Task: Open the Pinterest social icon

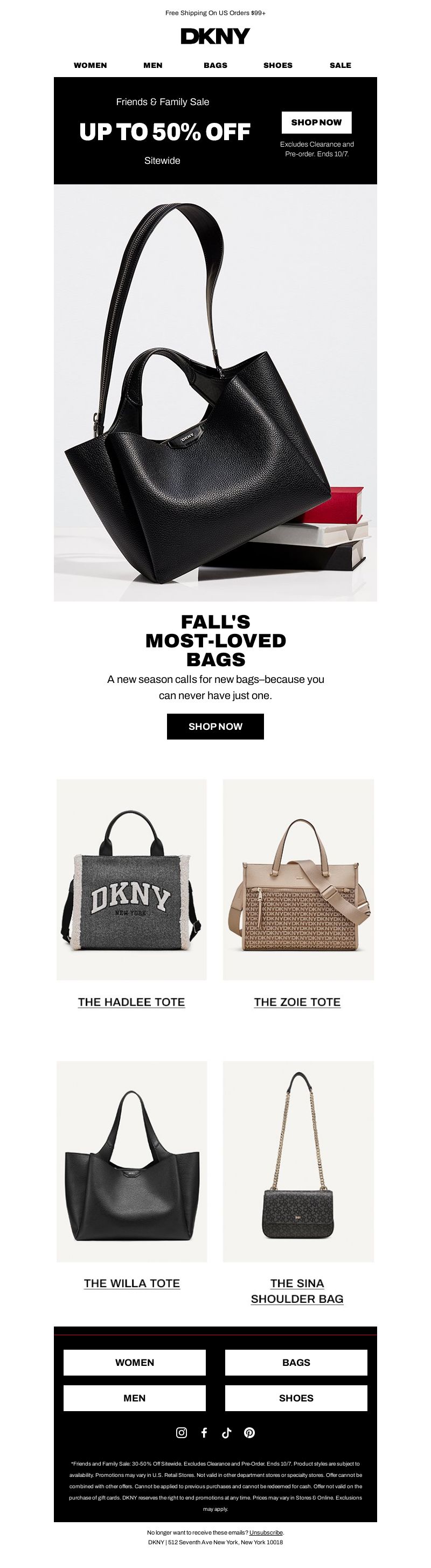Action: (249, 1432)
